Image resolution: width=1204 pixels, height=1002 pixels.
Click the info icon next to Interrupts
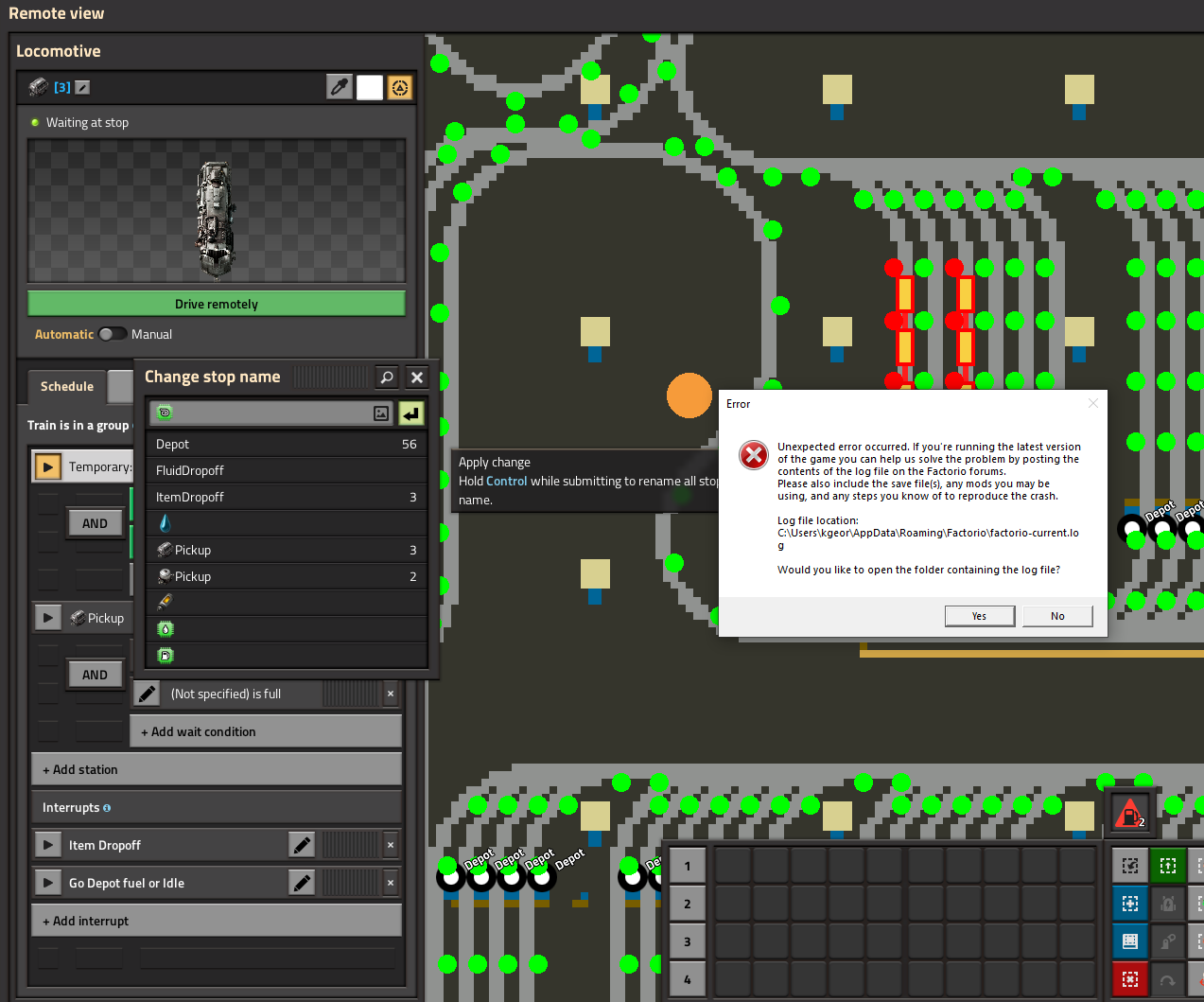[107, 808]
